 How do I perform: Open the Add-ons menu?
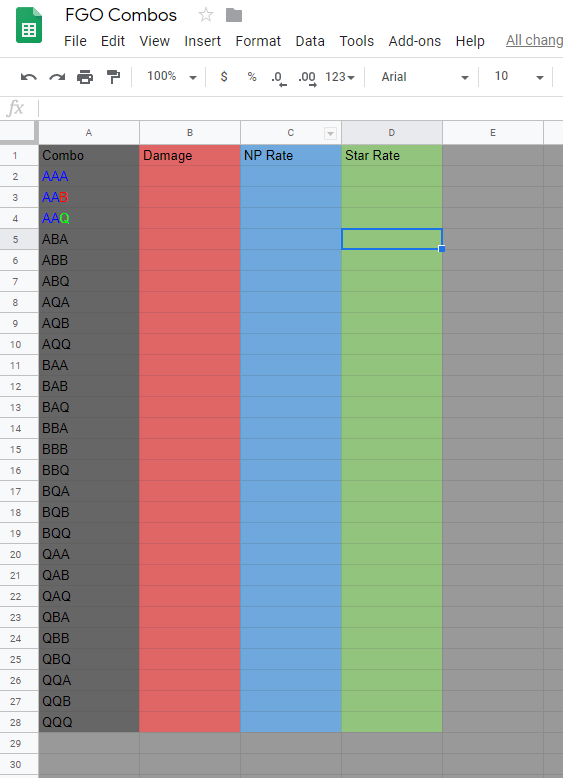tap(415, 41)
